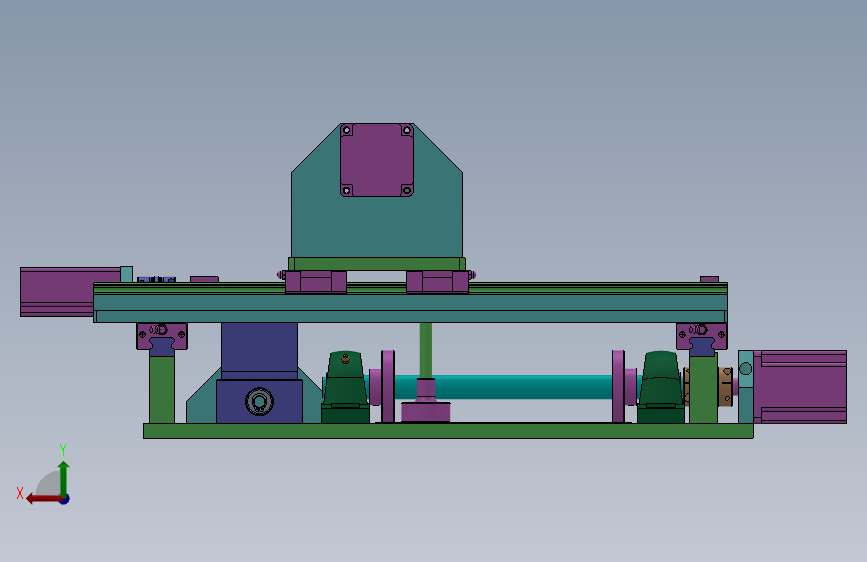Click the red X axis arrow of the triad
The height and width of the screenshot is (562, 867).
44,498
